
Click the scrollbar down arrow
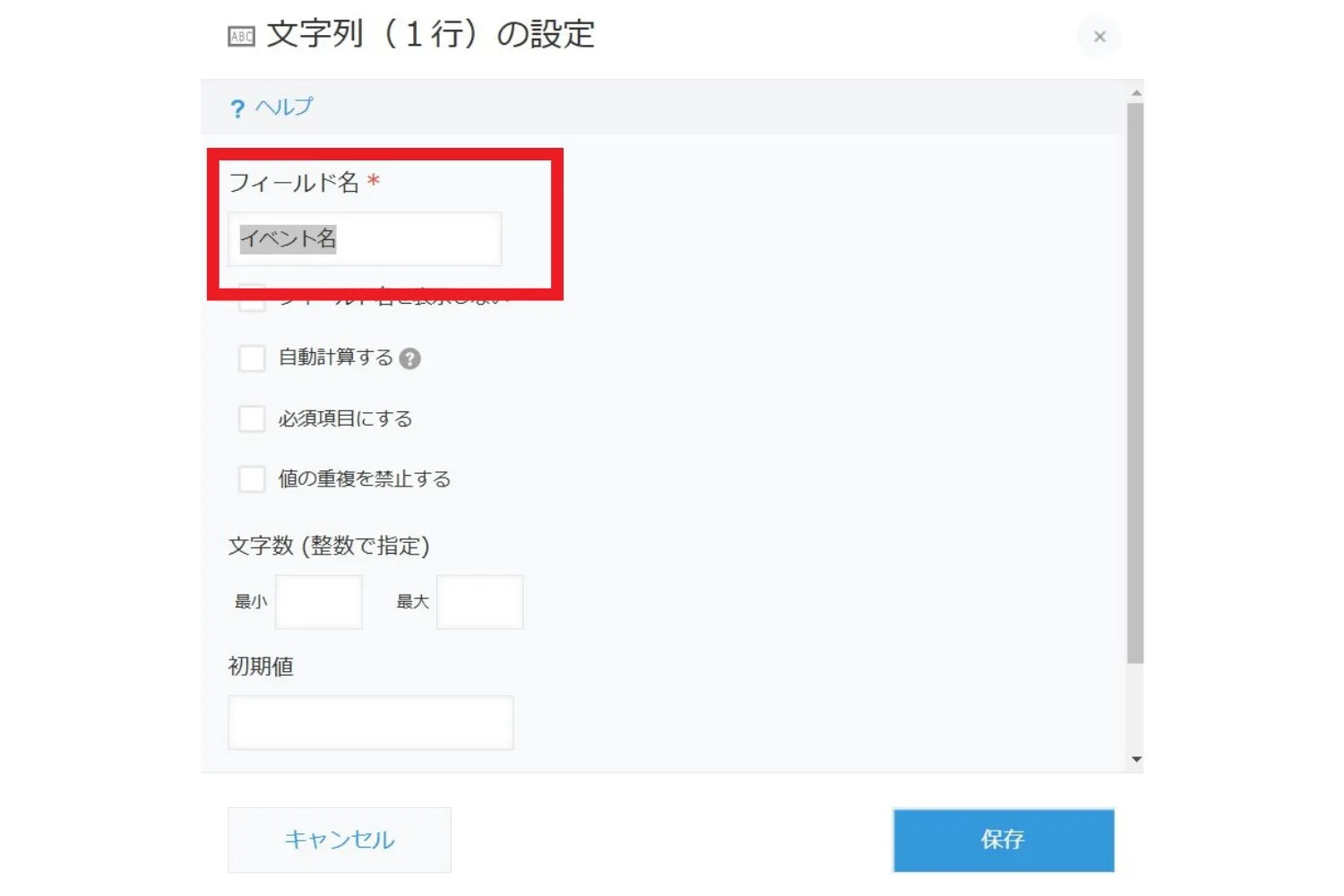pyautogui.click(x=1136, y=760)
